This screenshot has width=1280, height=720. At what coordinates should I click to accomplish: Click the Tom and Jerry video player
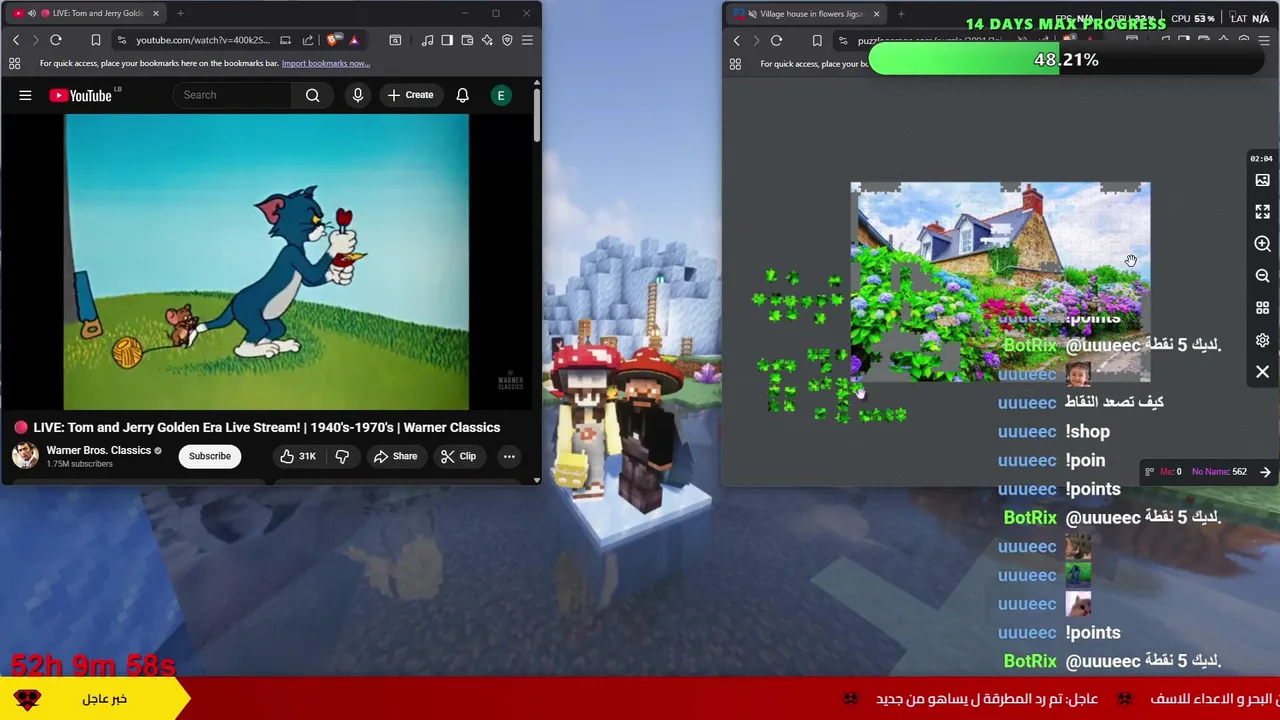[x=266, y=262]
